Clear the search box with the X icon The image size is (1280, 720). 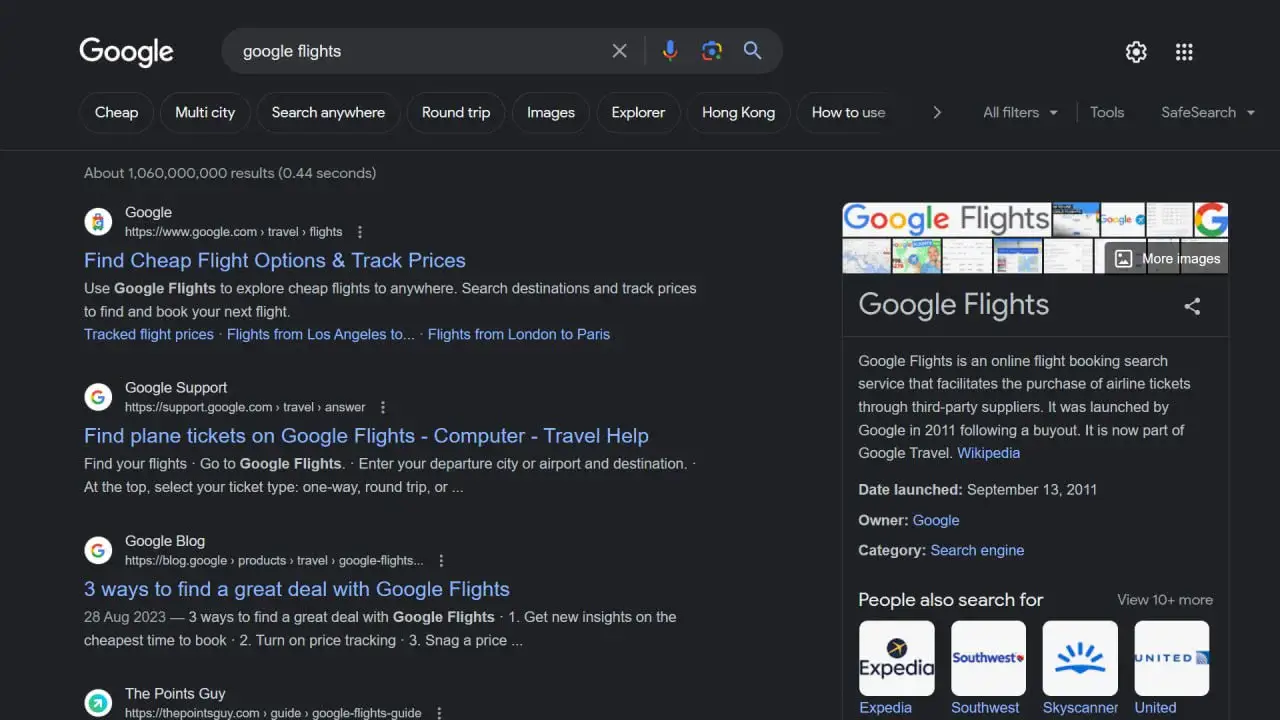[x=620, y=51]
